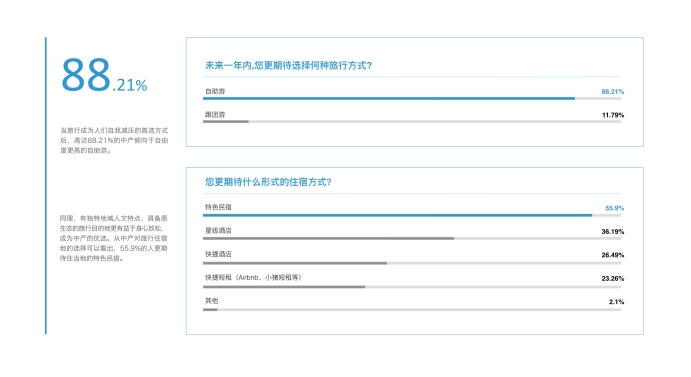The height and width of the screenshot is (377, 691).
Task: Click the 36.19% value label
Action: (x=613, y=231)
